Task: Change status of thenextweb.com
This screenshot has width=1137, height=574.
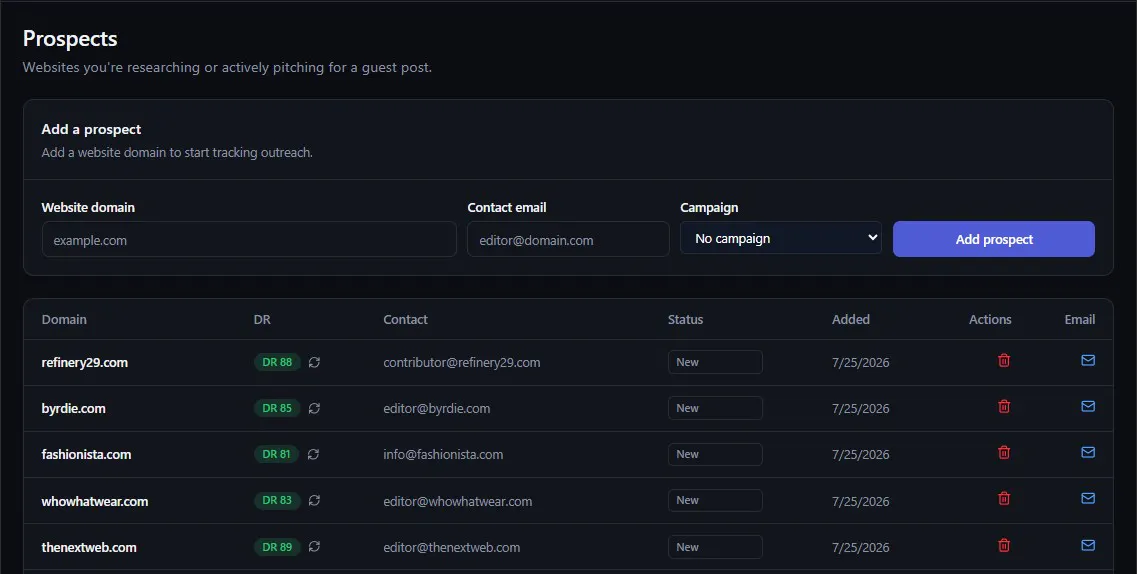Action: pyautogui.click(x=715, y=547)
